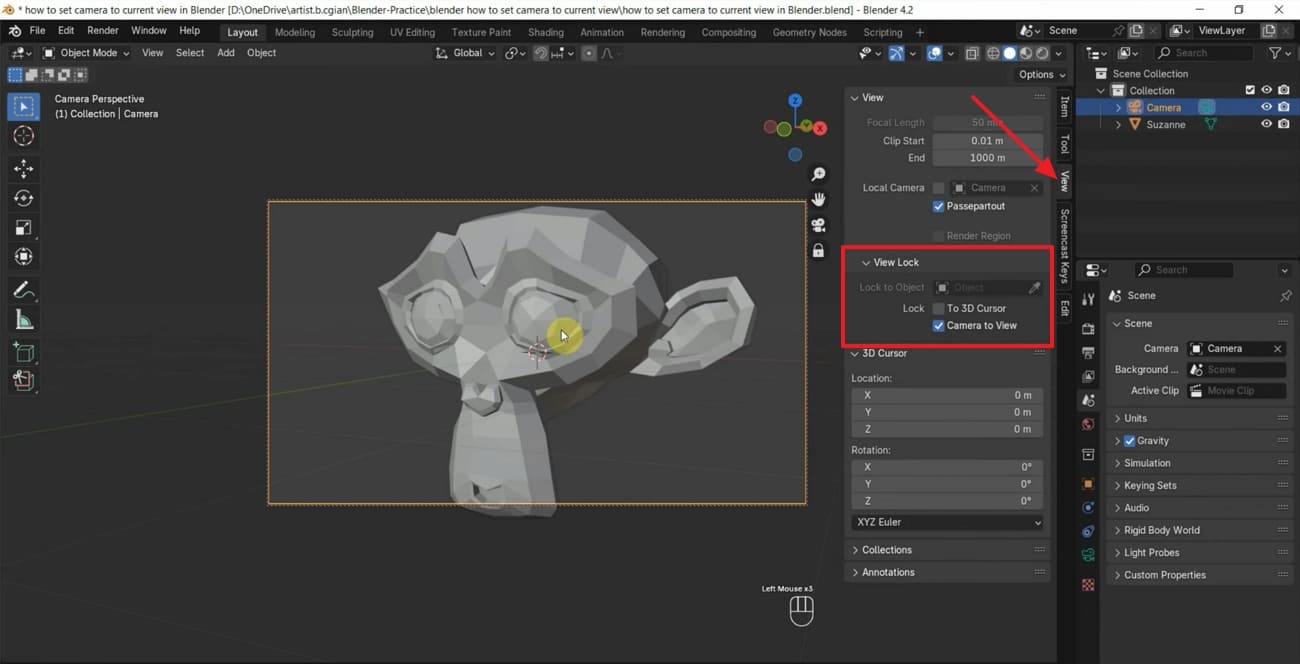Select the Measure tool
This screenshot has height=664, width=1300.
(x=24, y=320)
